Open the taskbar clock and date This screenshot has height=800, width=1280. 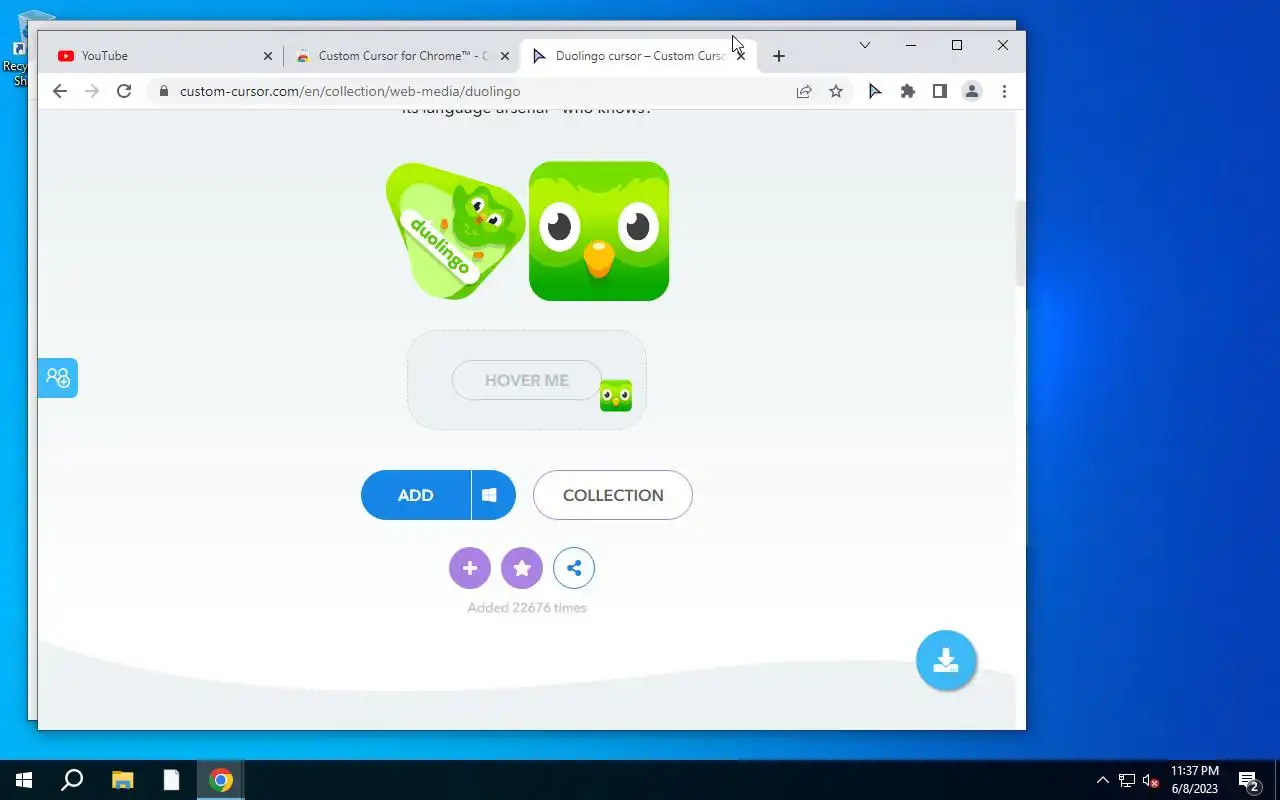pyautogui.click(x=1195, y=780)
